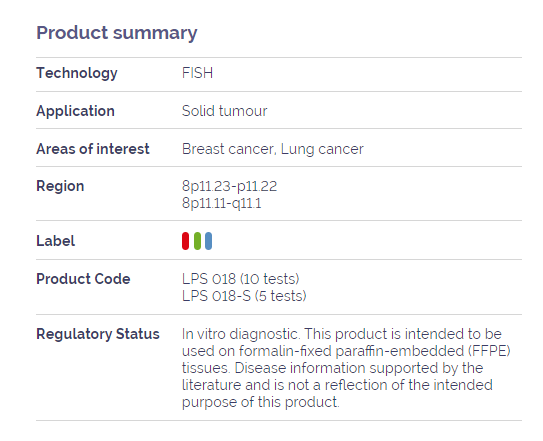Click the Application row label
The width and height of the screenshot is (543, 441).
click(75, 111)
